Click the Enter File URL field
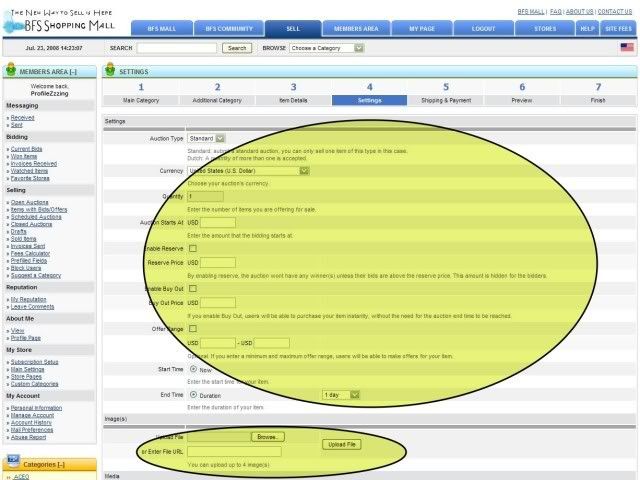 tap(234, 451)
